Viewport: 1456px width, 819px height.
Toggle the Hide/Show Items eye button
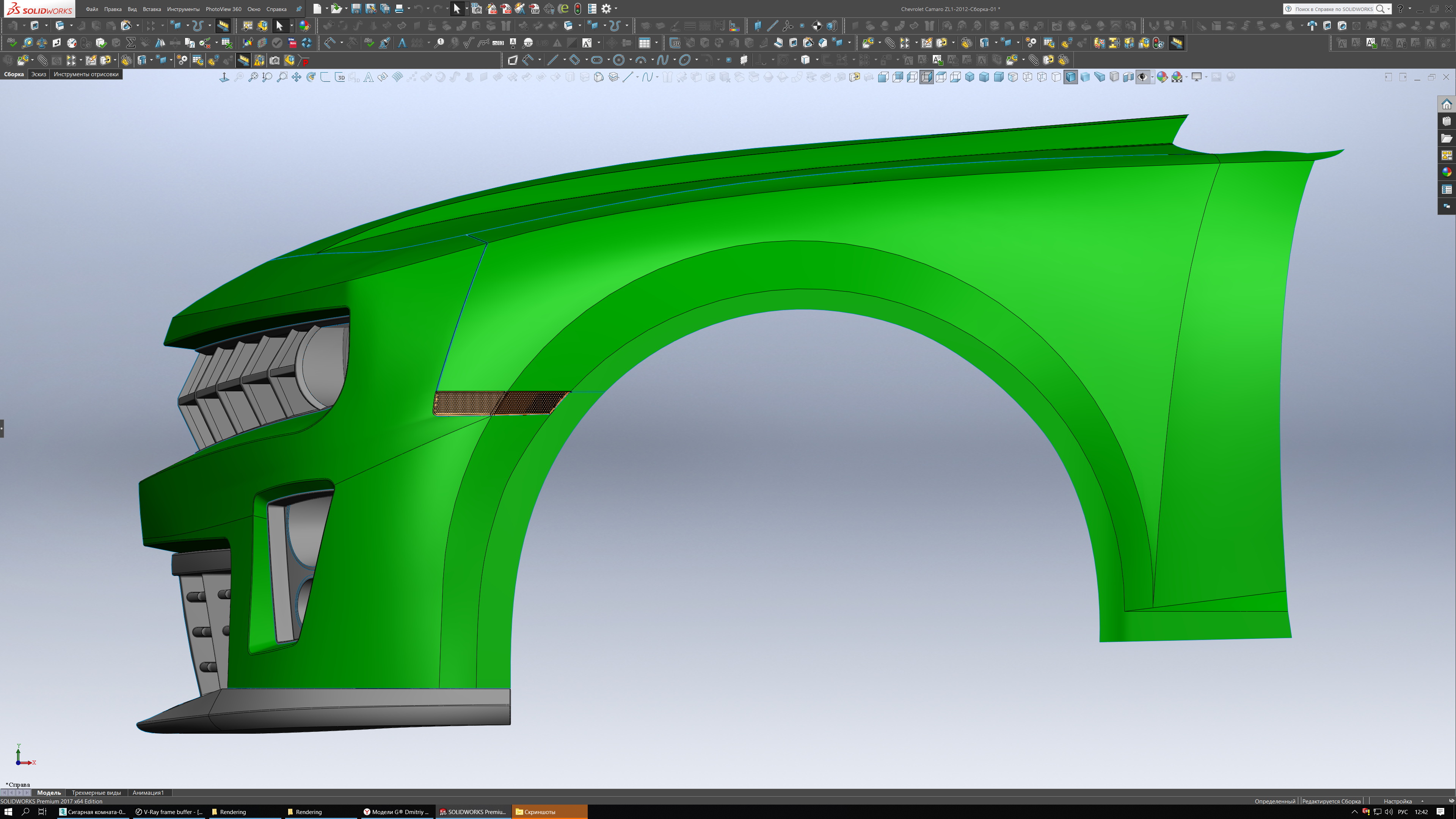[1142, 77]
